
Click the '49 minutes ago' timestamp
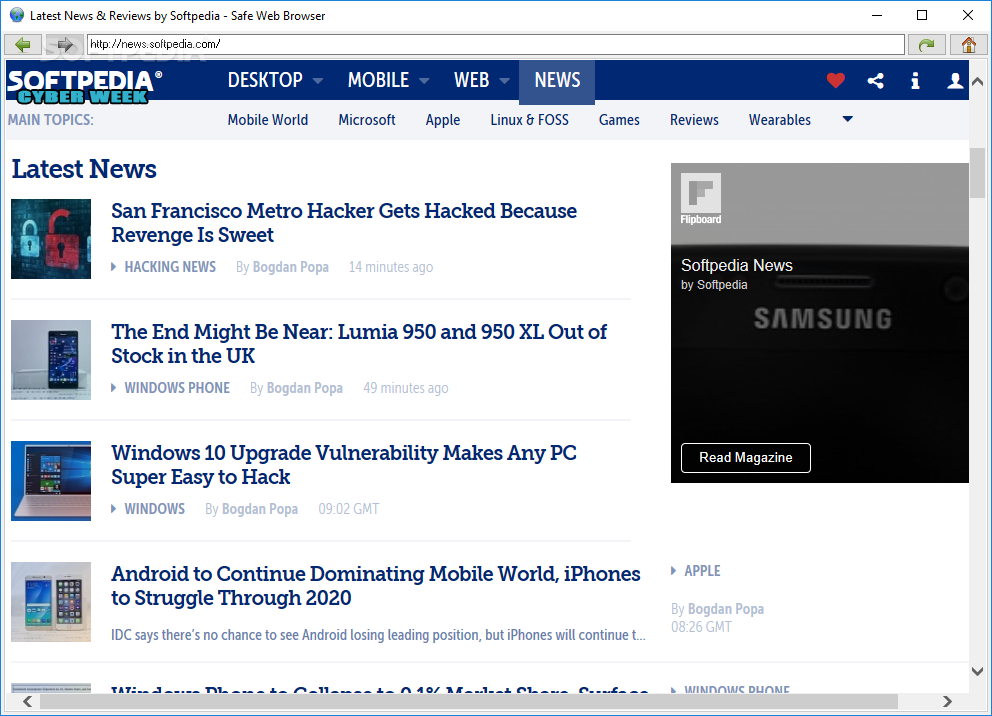(x=406, y=388)
